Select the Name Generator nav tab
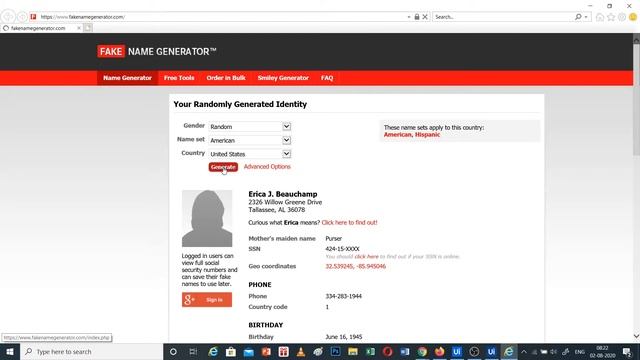Screen dimensions: 640x360 [x=127, y=78]
